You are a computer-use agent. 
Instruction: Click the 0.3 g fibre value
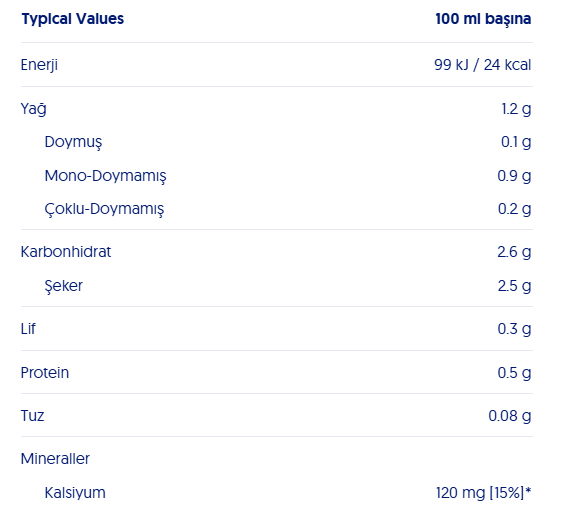(514, 329)
